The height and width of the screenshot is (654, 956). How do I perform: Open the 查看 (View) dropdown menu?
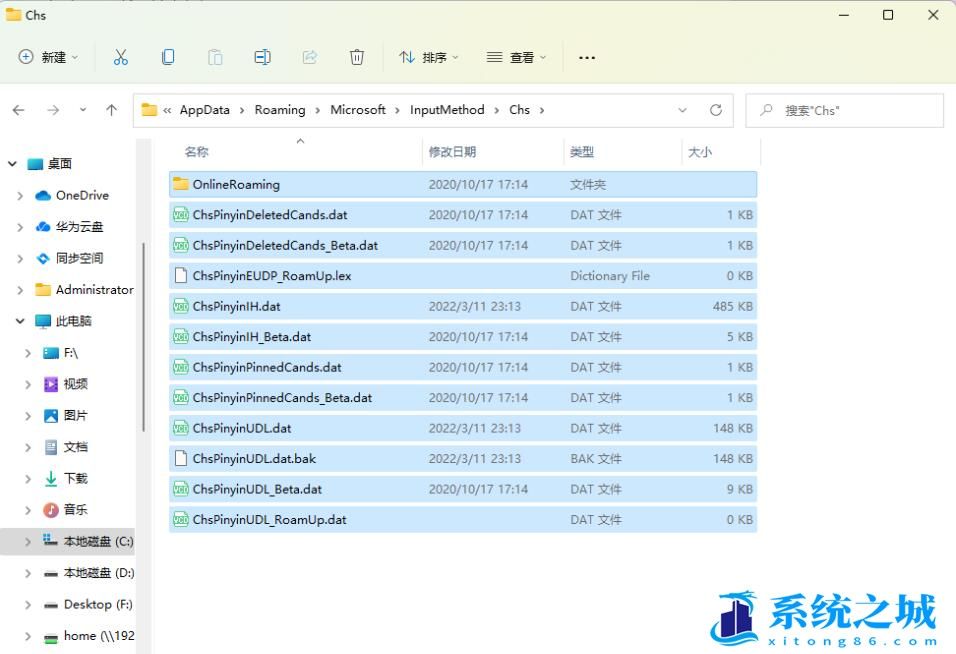[516, 57]
